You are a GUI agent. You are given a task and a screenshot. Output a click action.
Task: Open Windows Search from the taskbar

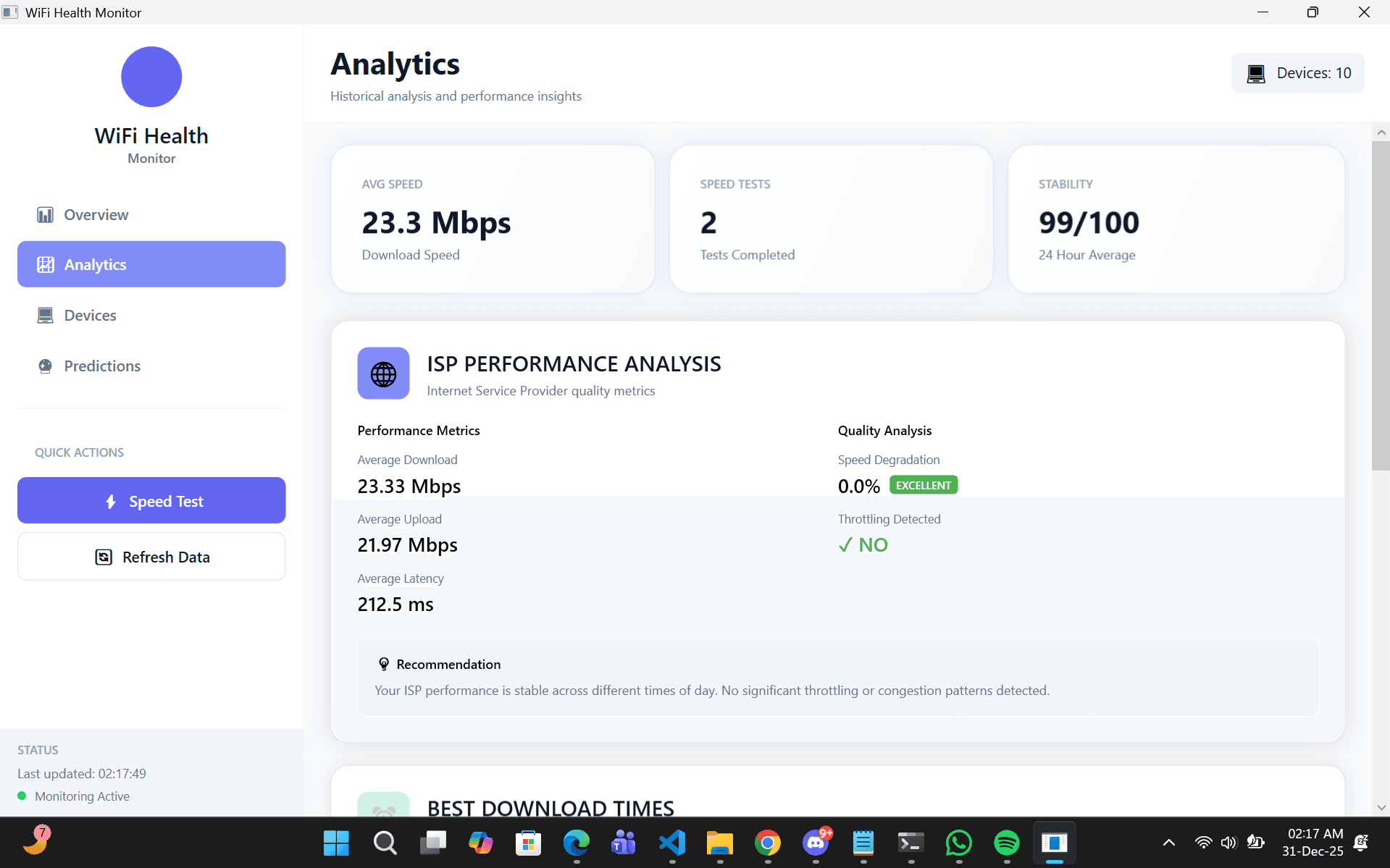pos(385,843)
